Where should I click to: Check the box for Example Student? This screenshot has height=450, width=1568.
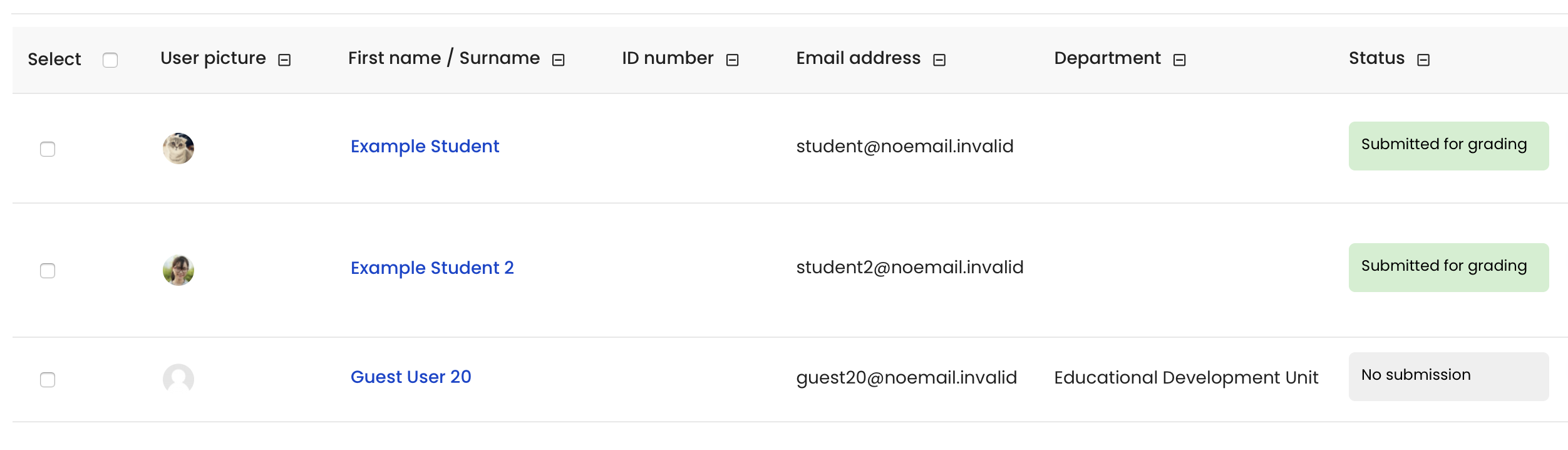pos(48,149)
